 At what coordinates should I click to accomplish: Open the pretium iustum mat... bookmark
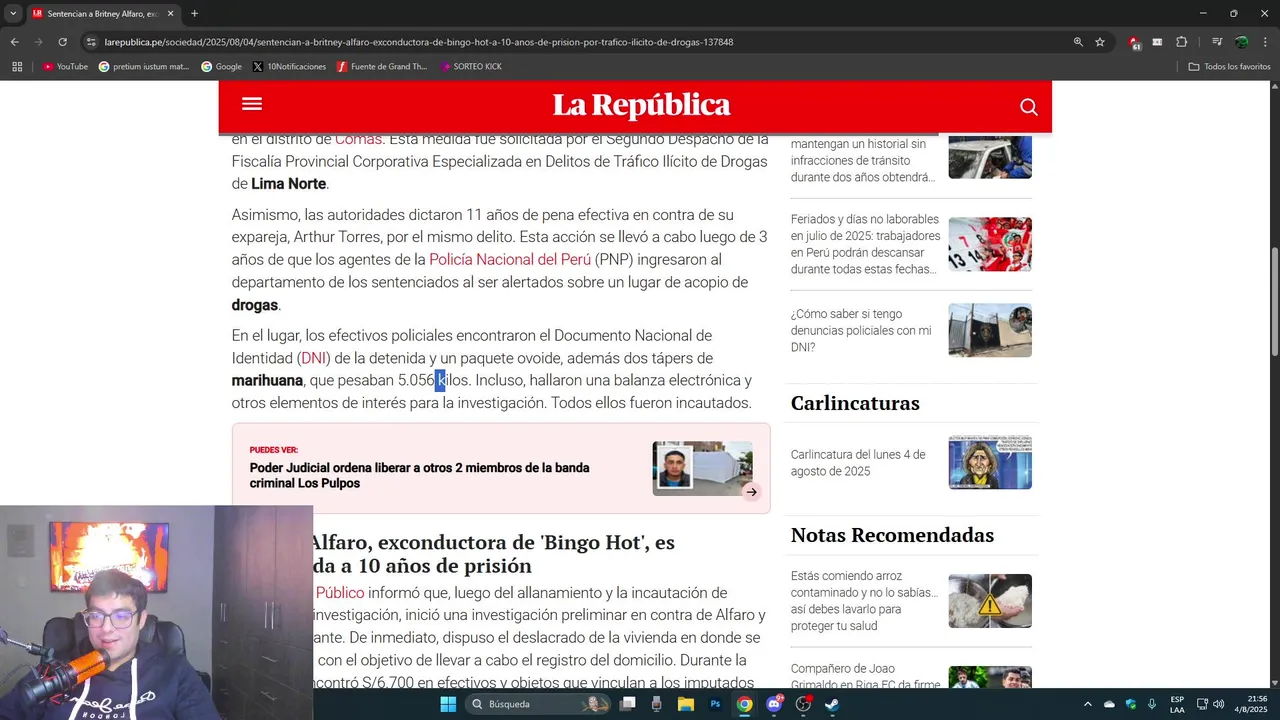[144, 66]
